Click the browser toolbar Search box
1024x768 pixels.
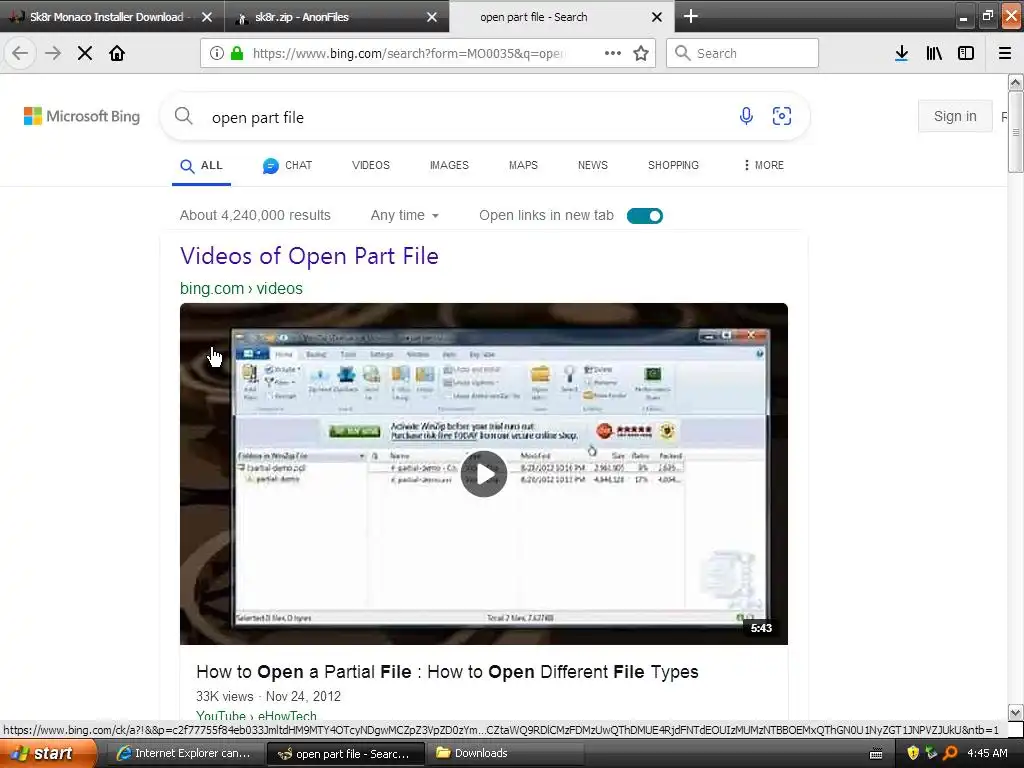click(x=742, y=54)
